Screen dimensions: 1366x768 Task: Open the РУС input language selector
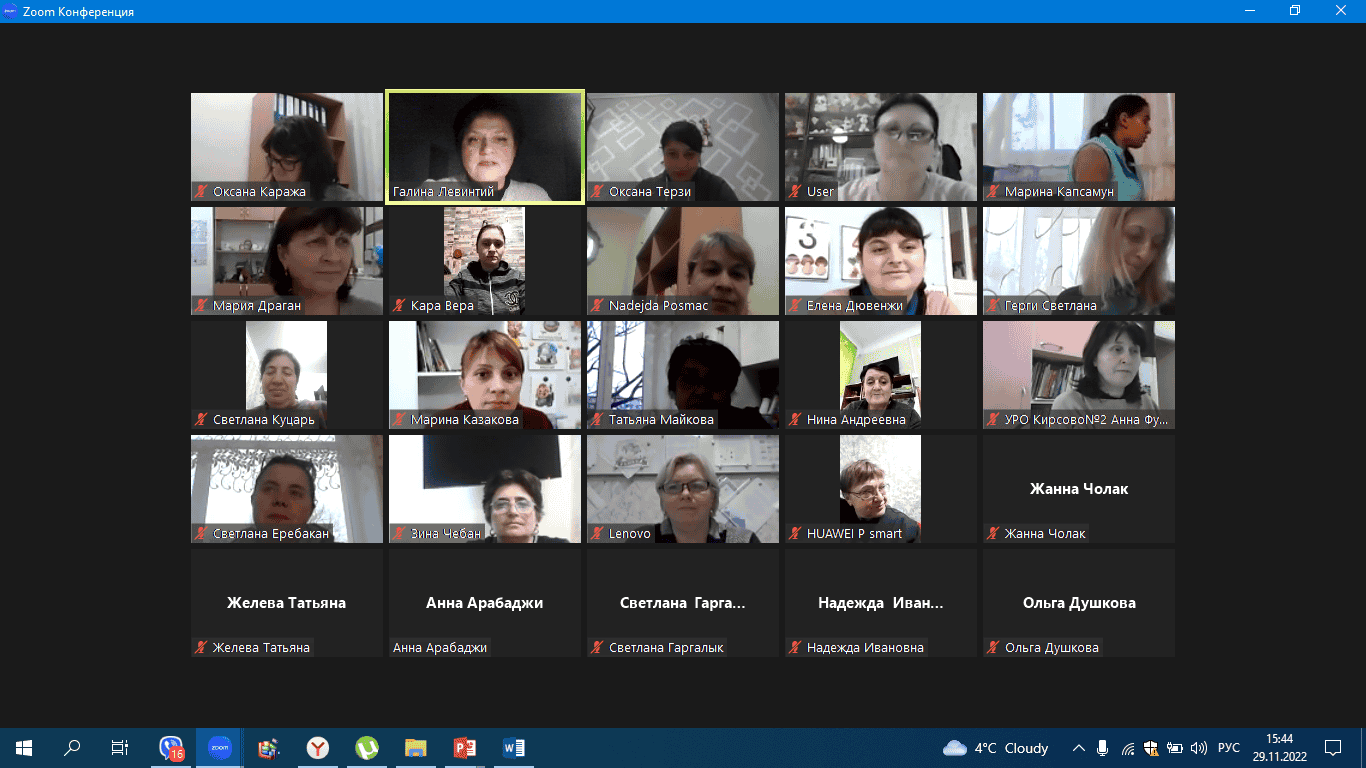[1229, 748]
